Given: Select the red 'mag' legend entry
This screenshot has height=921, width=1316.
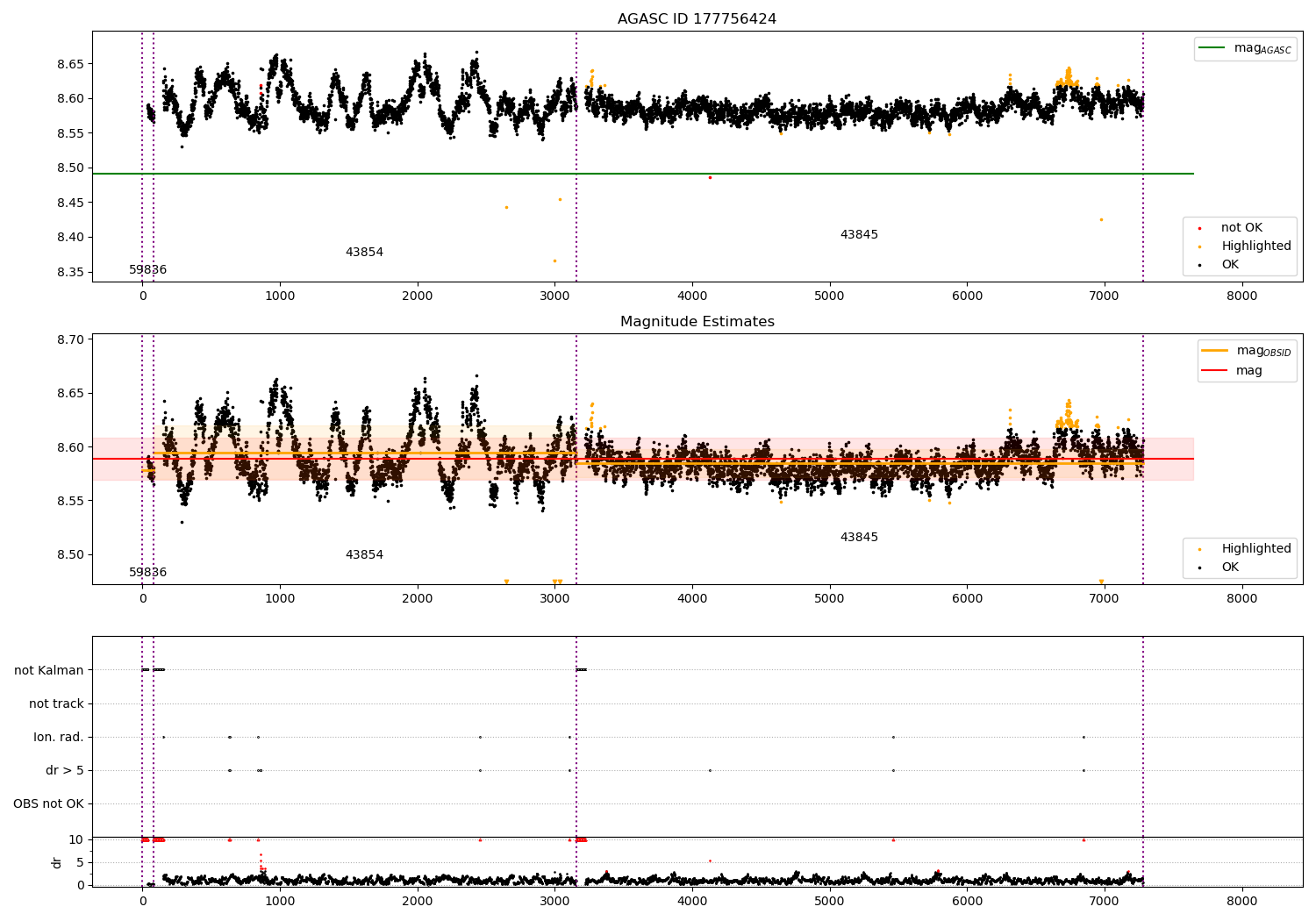Looking at the screenshot, I should tap(1233, 371).
